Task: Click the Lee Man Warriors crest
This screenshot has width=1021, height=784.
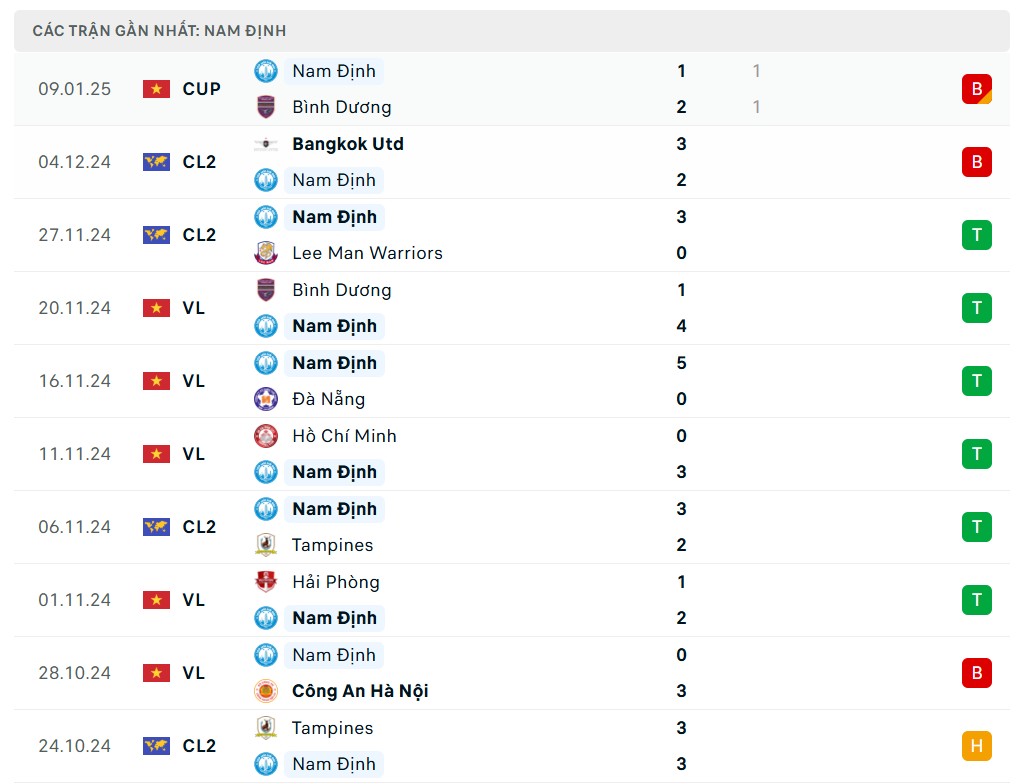Action: pyautogui.click(x=265, y=253)
